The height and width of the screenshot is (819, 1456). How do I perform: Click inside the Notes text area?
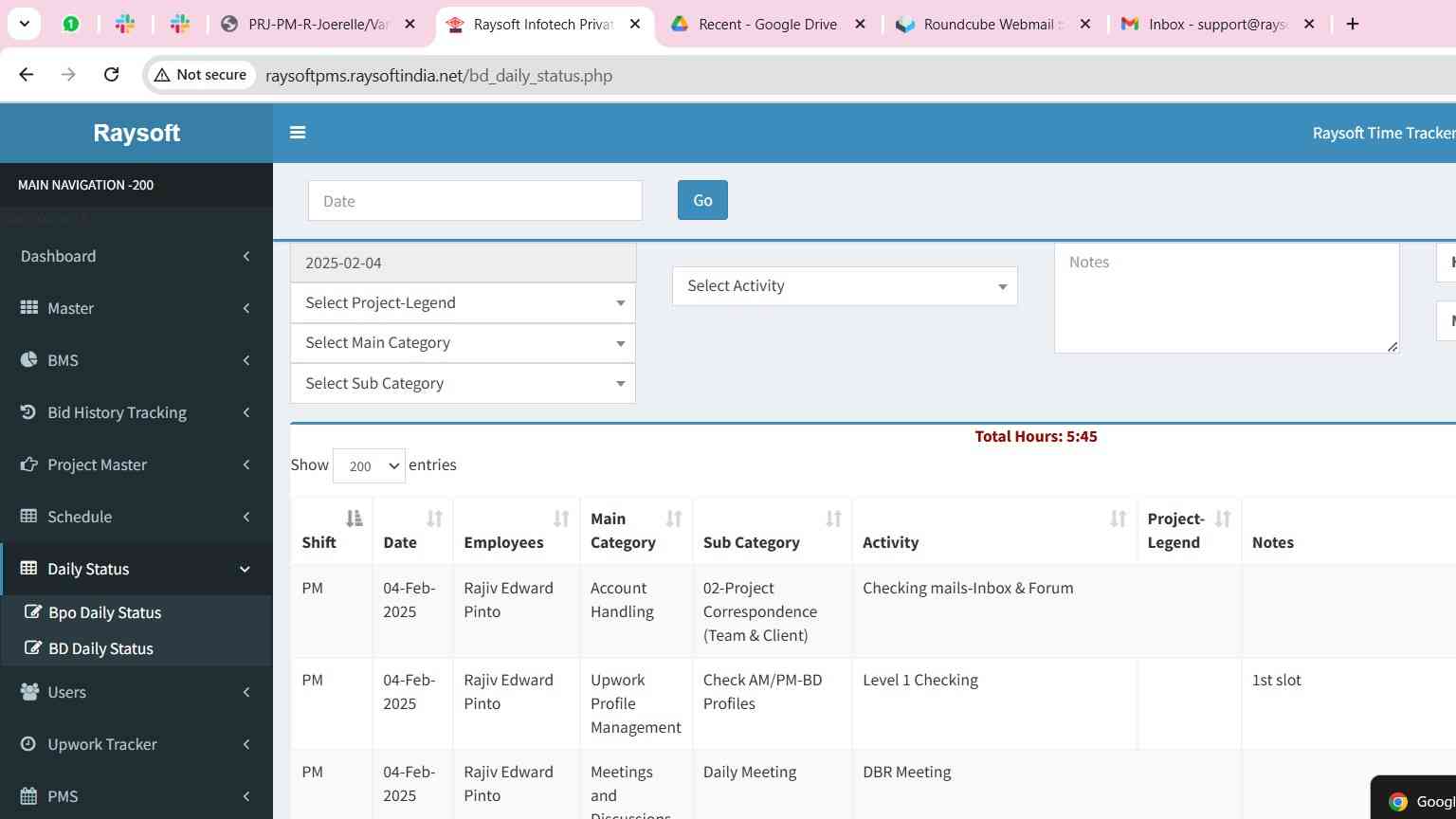[1227, 299]
